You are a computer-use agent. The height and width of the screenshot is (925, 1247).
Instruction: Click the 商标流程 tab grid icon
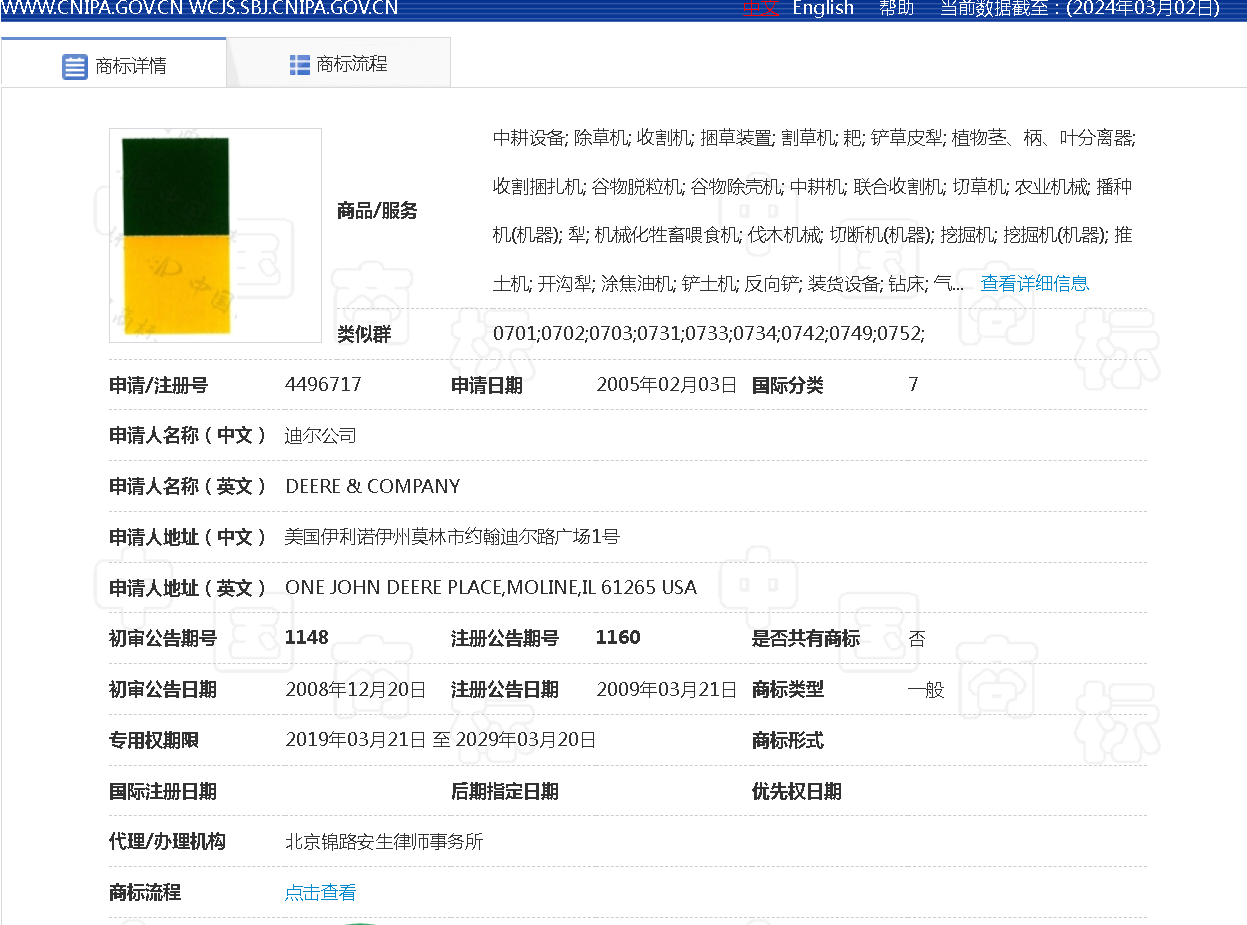pyautogui.click(x=299, y=65)
